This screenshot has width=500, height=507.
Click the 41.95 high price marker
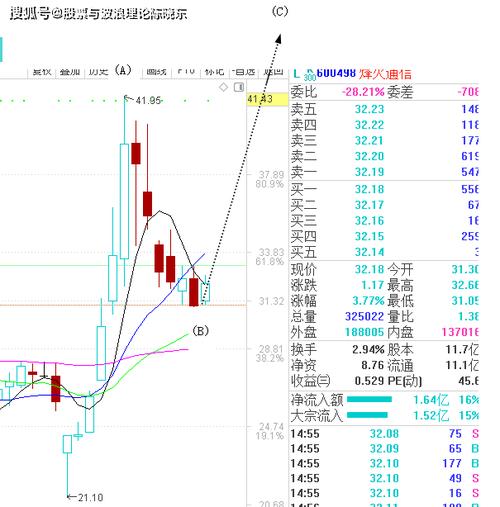[x=149, y=100]
